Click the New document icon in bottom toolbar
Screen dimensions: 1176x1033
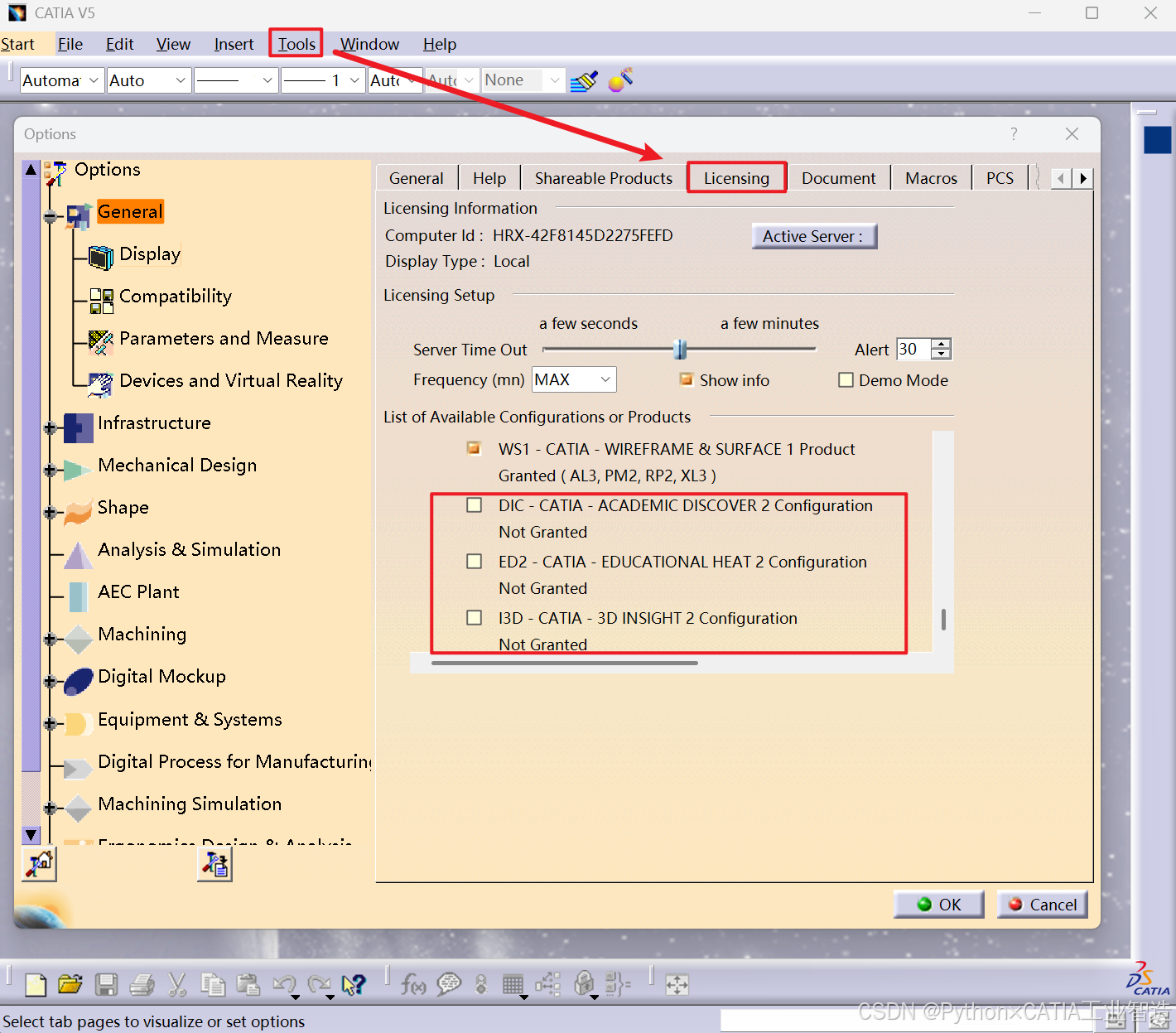36,984
